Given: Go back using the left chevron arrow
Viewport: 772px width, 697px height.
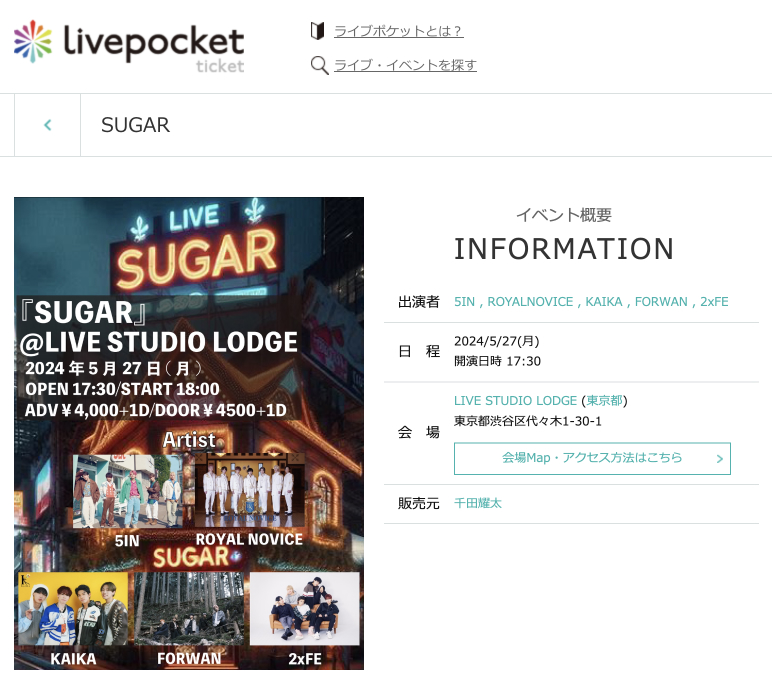Looking at the screenshot, I should (47, 125).
